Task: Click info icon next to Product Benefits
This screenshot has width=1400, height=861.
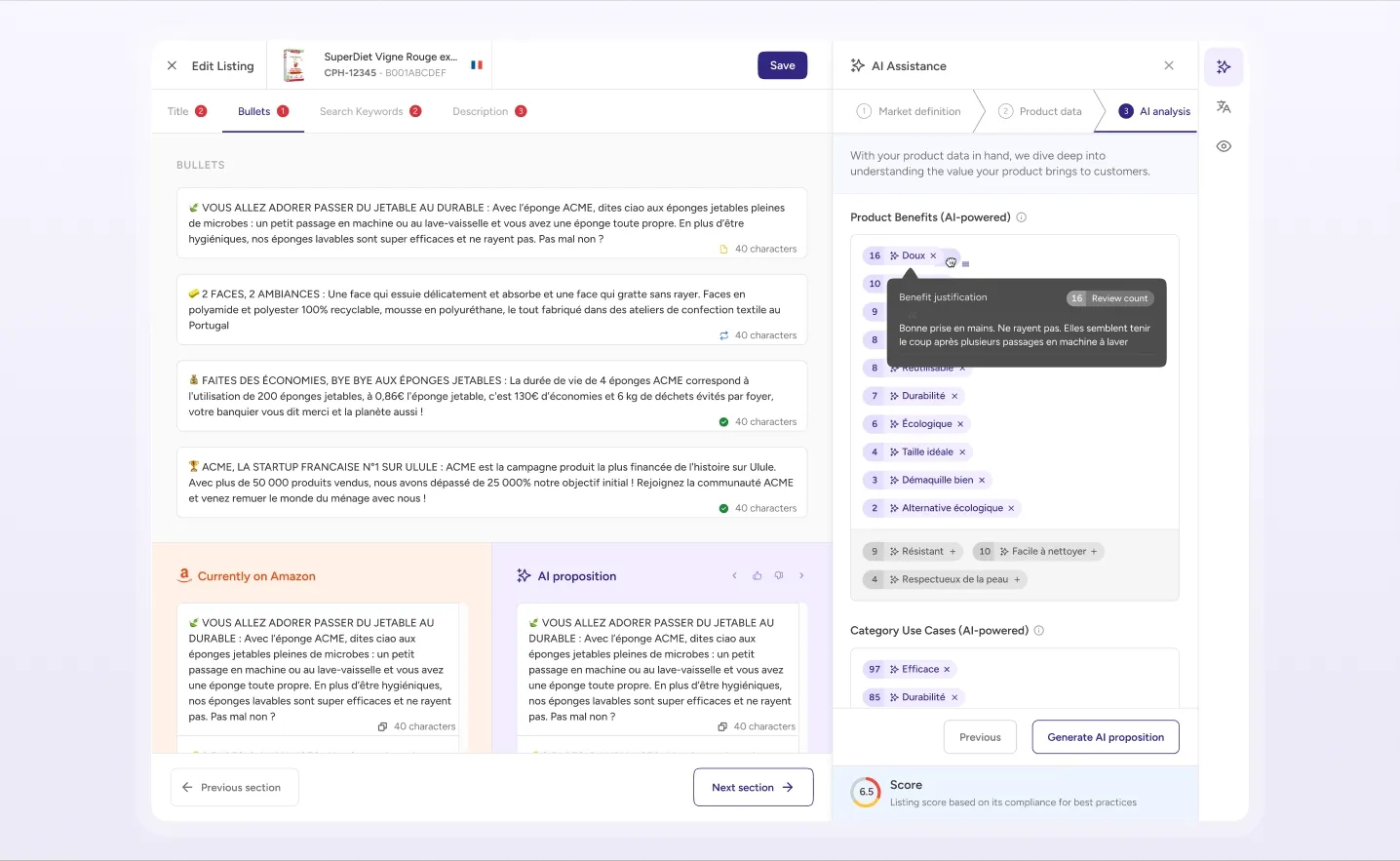Action: click(x=1022, y=217)
